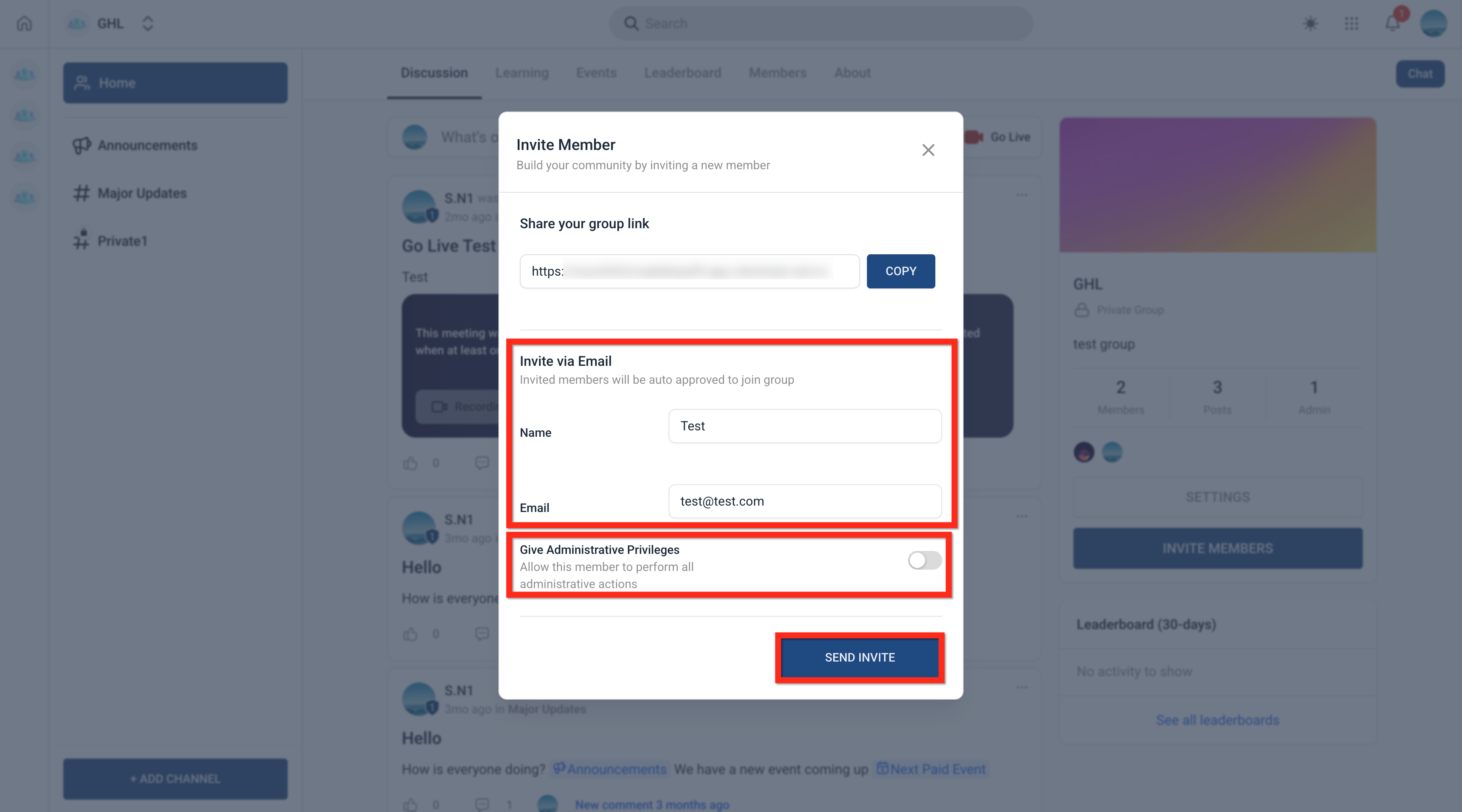Toggle light/dark theme sun icon

(x=1311, y=24)
